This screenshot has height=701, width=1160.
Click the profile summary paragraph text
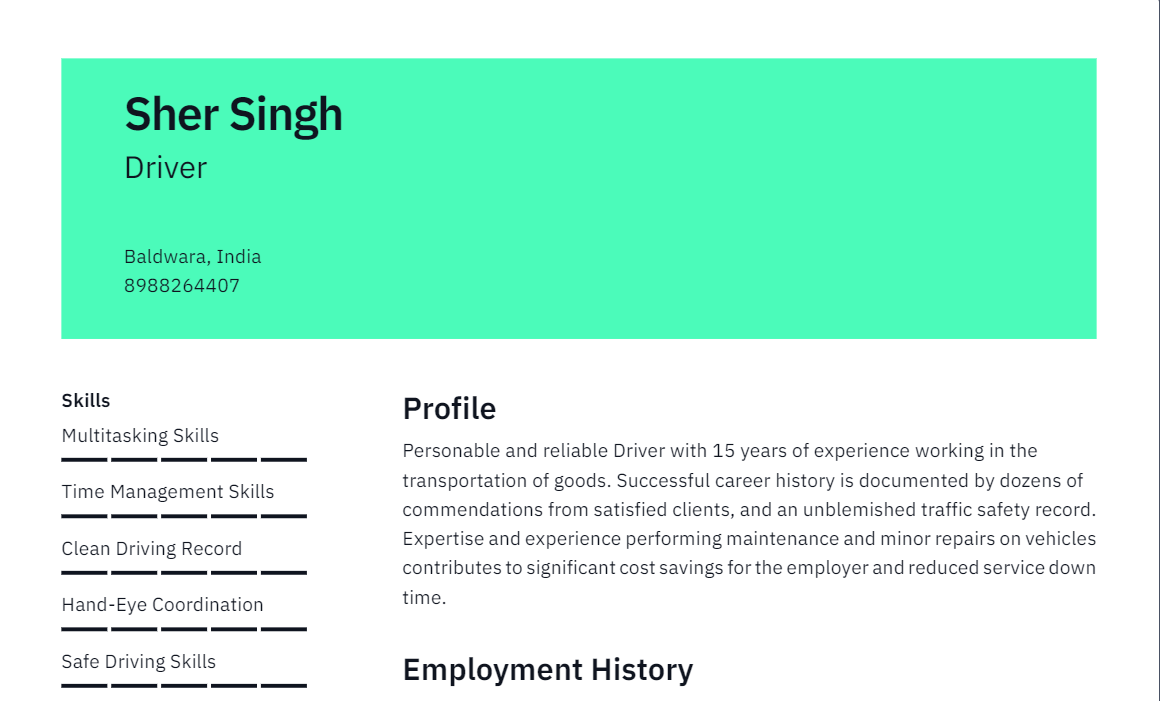pyautogui.click(x=749, y=524)
